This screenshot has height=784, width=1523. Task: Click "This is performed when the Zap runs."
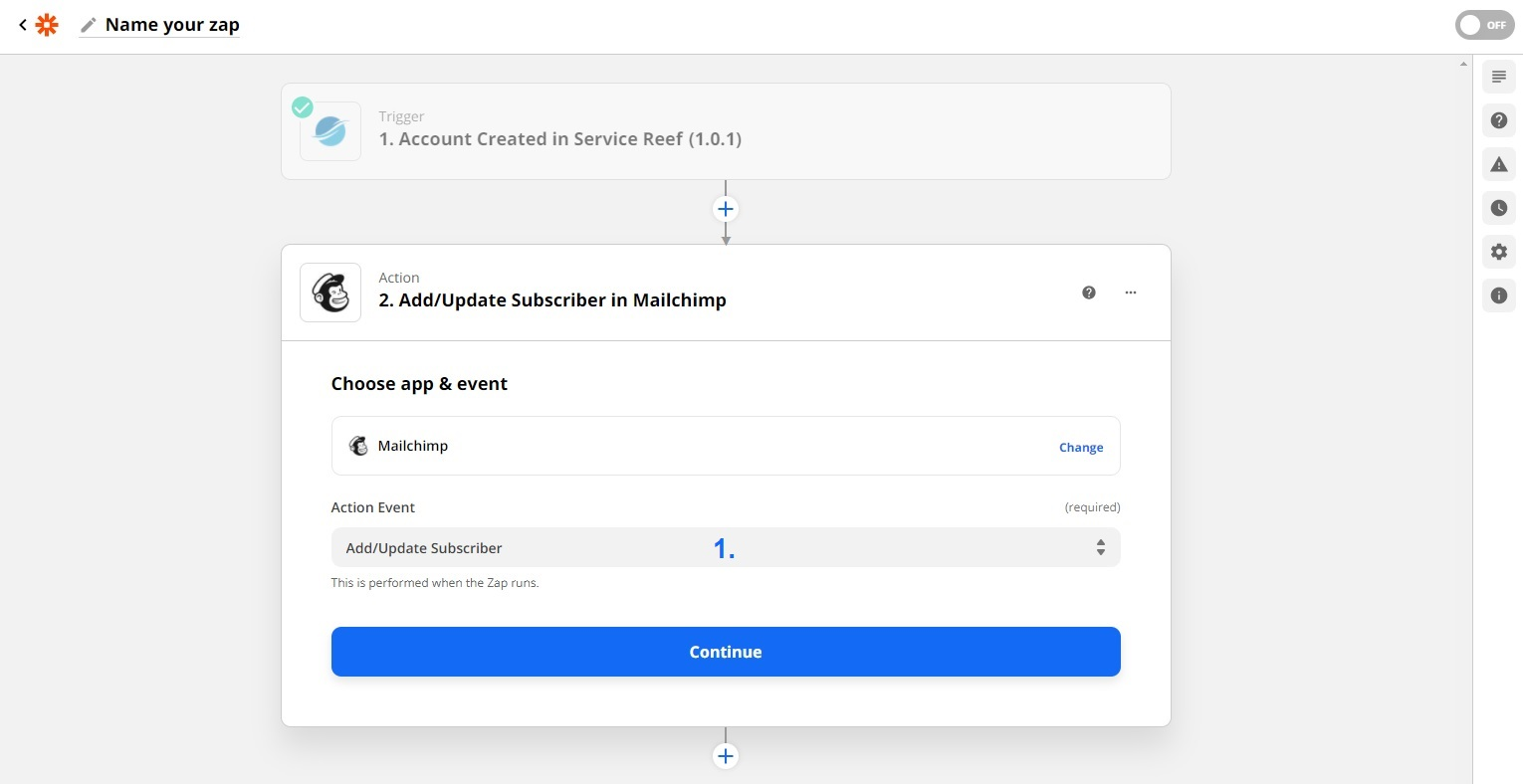click(x=435, y=583)
